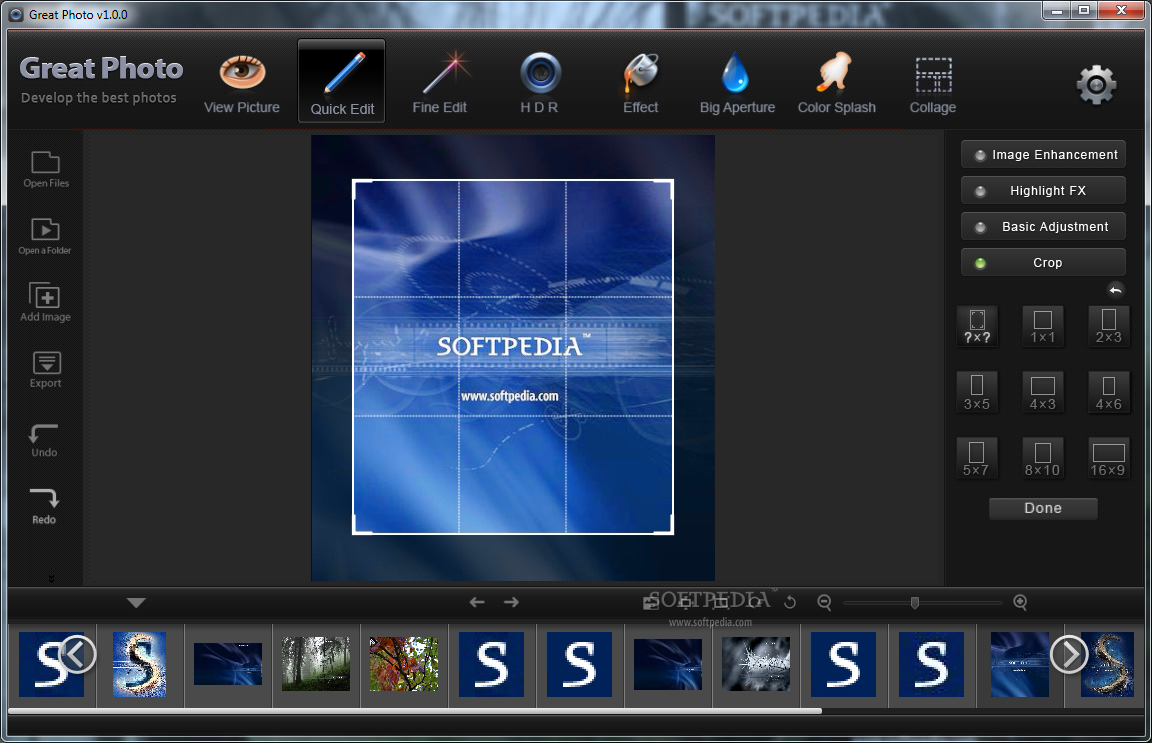Select the 8x10 crop ratio
The height and width of the screenshot is (743, 1152).
(1043, 459)
